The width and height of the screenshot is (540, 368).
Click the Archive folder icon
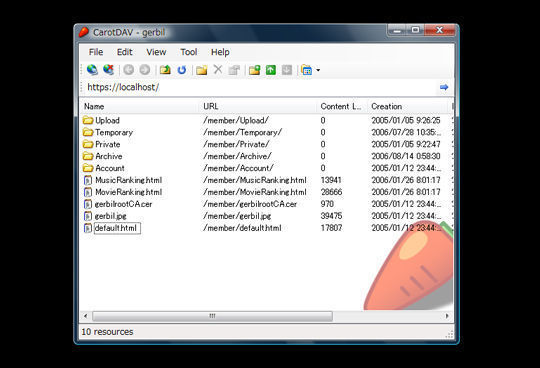pos(88,156)
